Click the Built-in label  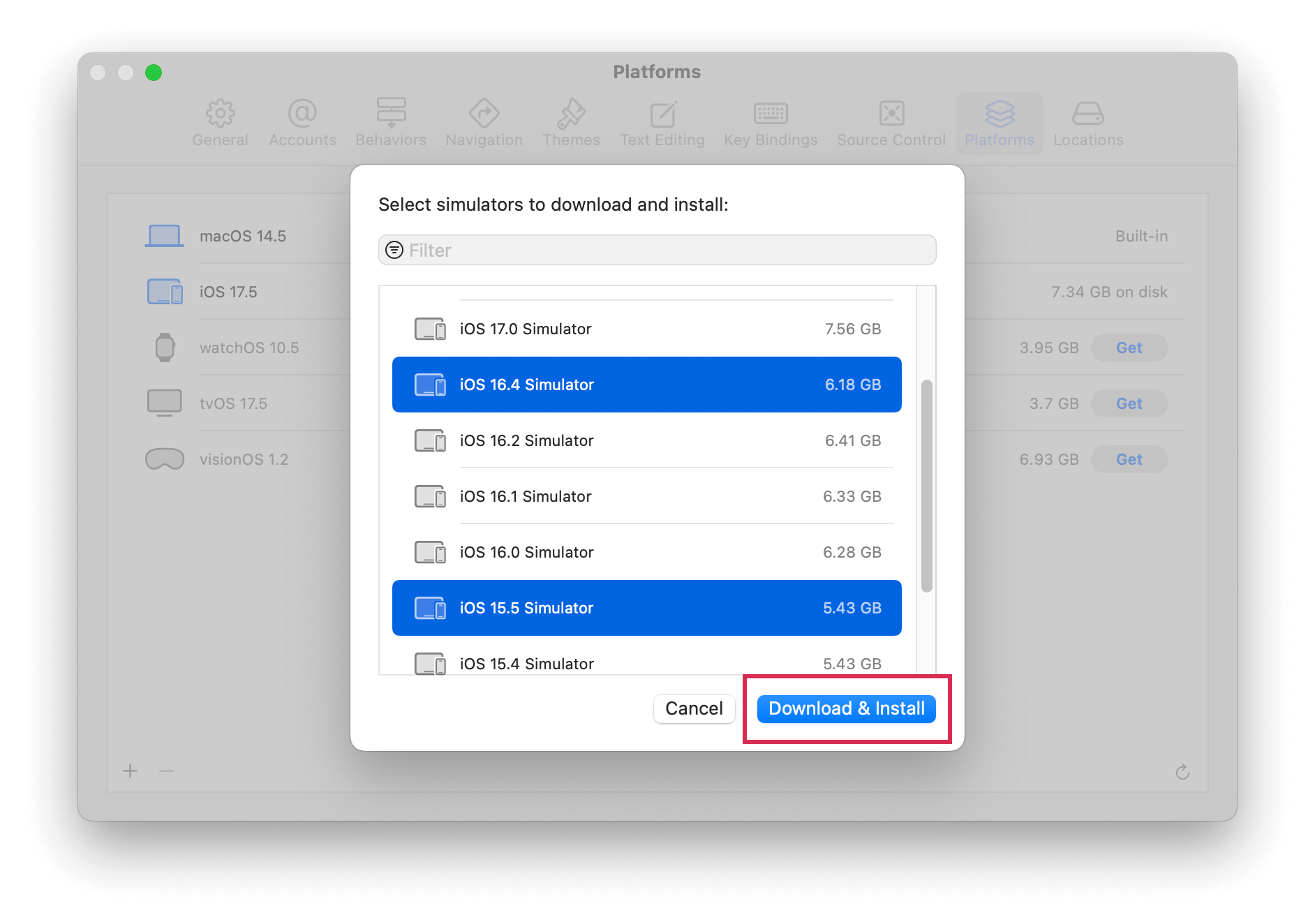coord(1141,236)
